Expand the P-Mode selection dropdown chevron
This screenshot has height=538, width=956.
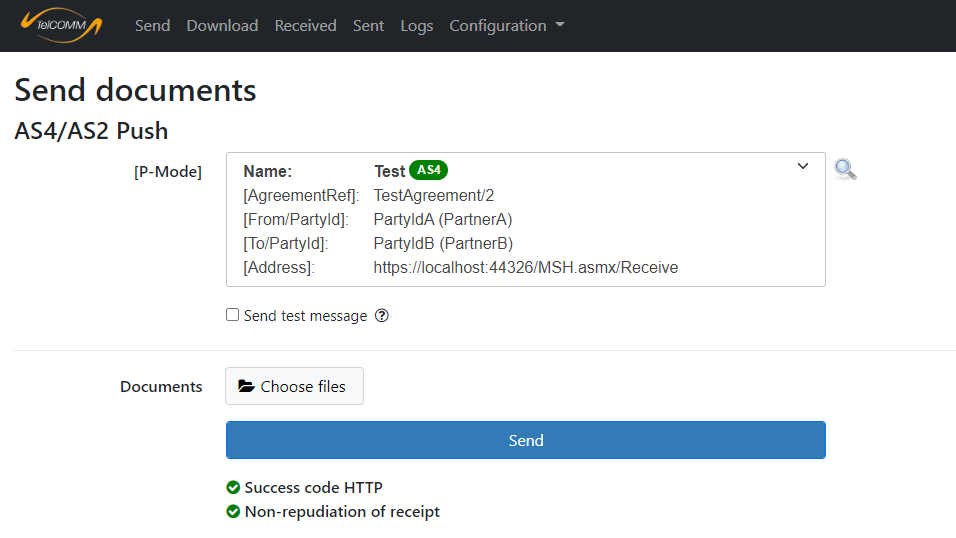pyautogui.click(x=803, y=166)
